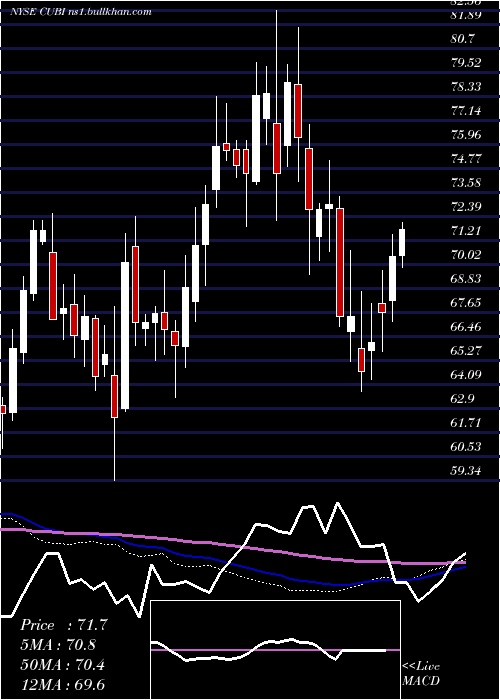Click the 12MA : 69.6 readout
Viewport: 500px width, 700px height.
tap(62, 684)
